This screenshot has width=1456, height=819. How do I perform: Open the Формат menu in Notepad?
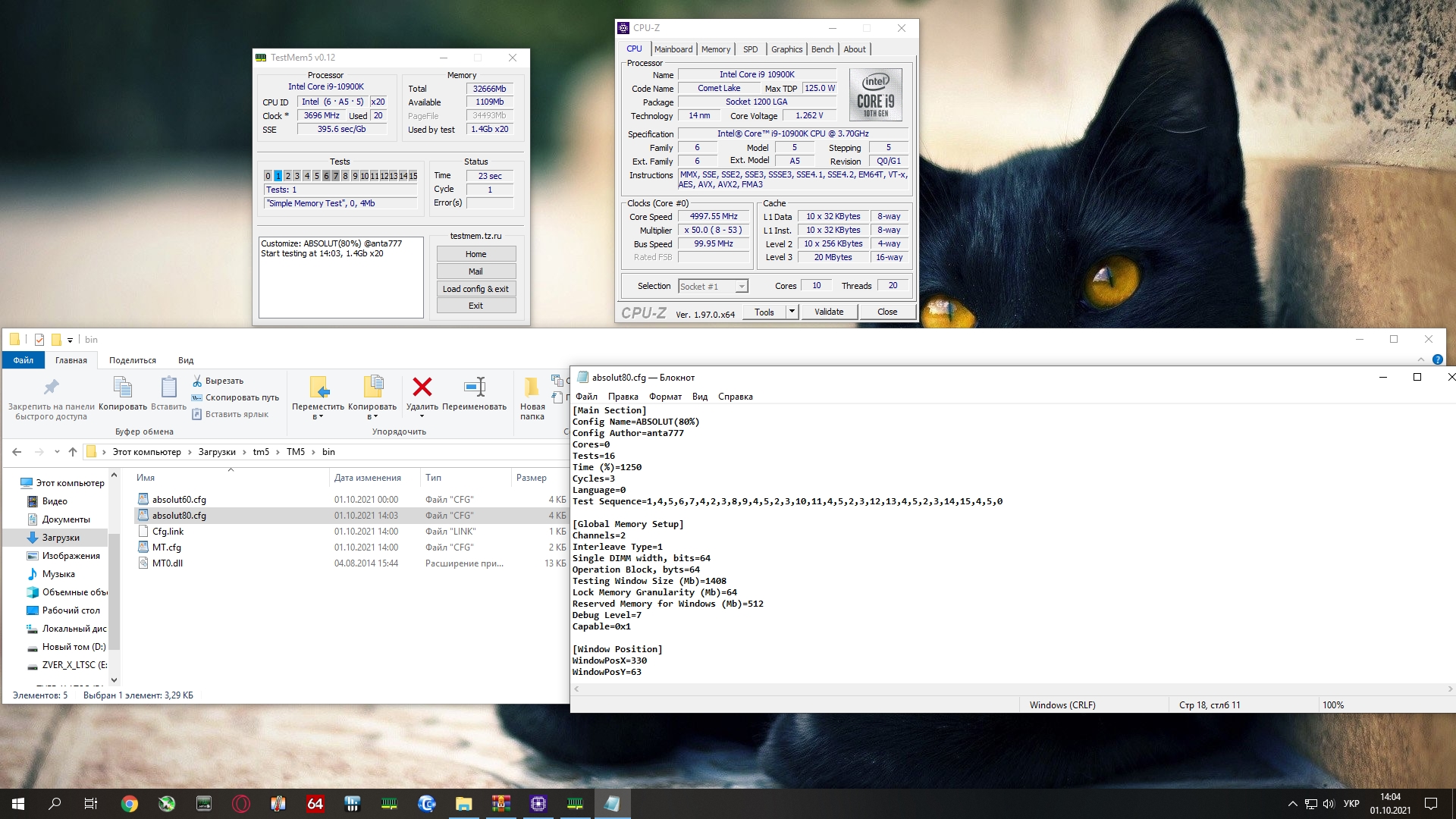point(664,397)
